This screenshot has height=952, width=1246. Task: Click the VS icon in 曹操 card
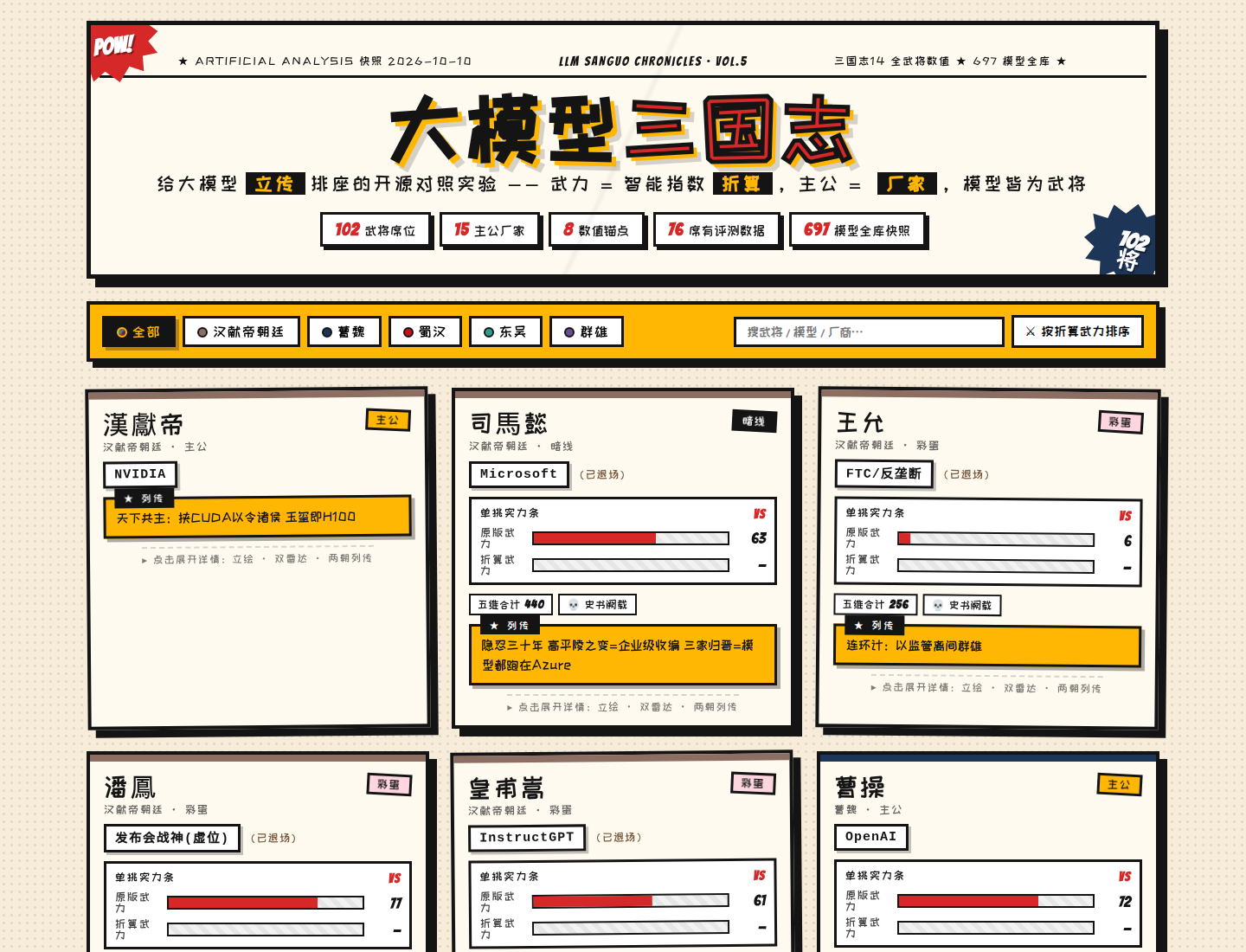click(x=1125, y=877)
